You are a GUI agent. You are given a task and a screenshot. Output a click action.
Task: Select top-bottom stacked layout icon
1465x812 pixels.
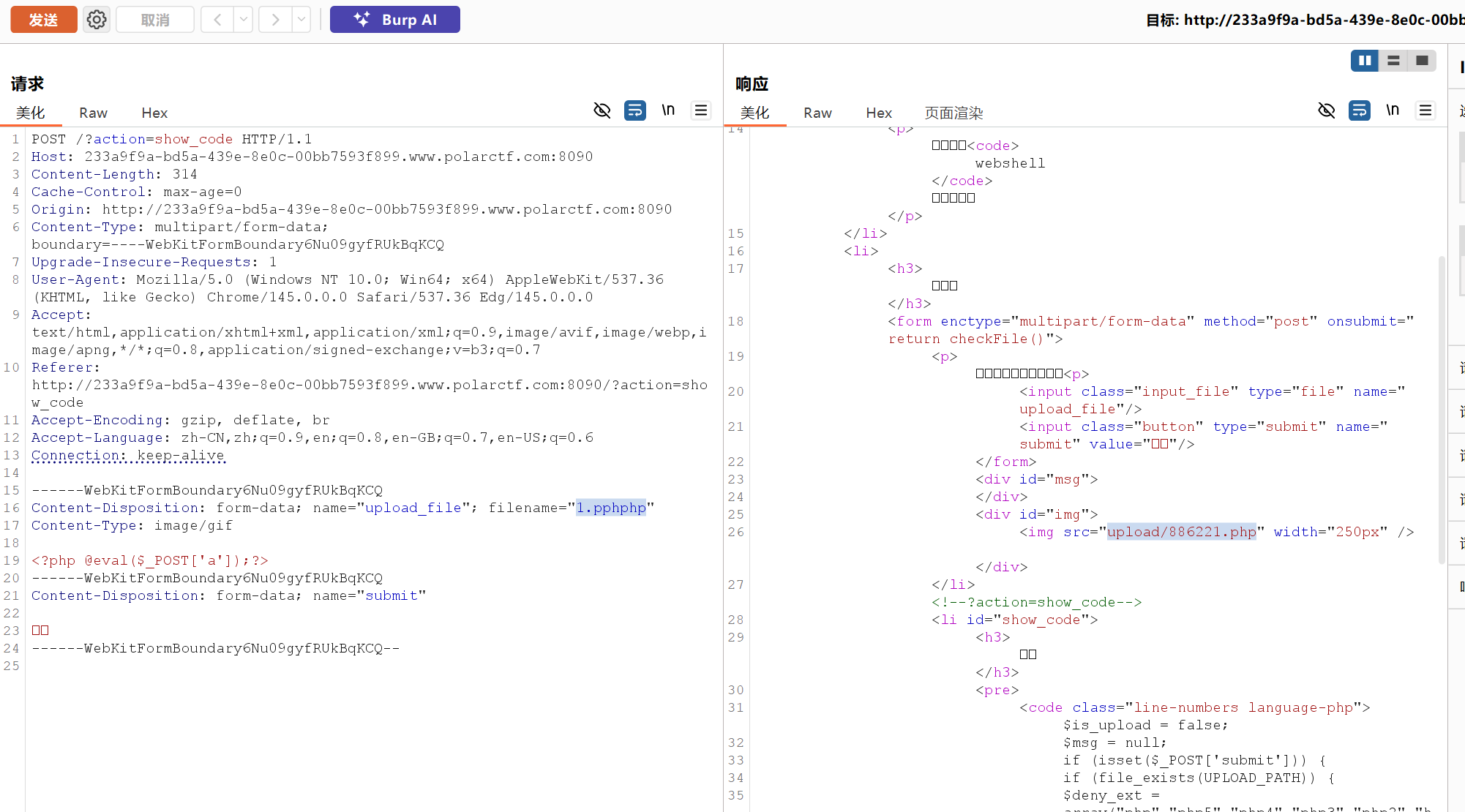coord(1393,61)
